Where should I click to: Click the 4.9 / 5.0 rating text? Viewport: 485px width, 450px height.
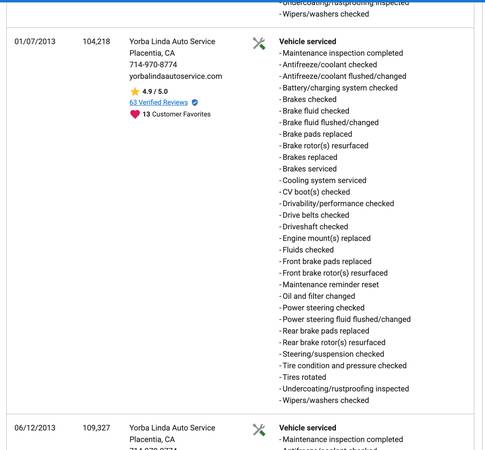point(155,91)
